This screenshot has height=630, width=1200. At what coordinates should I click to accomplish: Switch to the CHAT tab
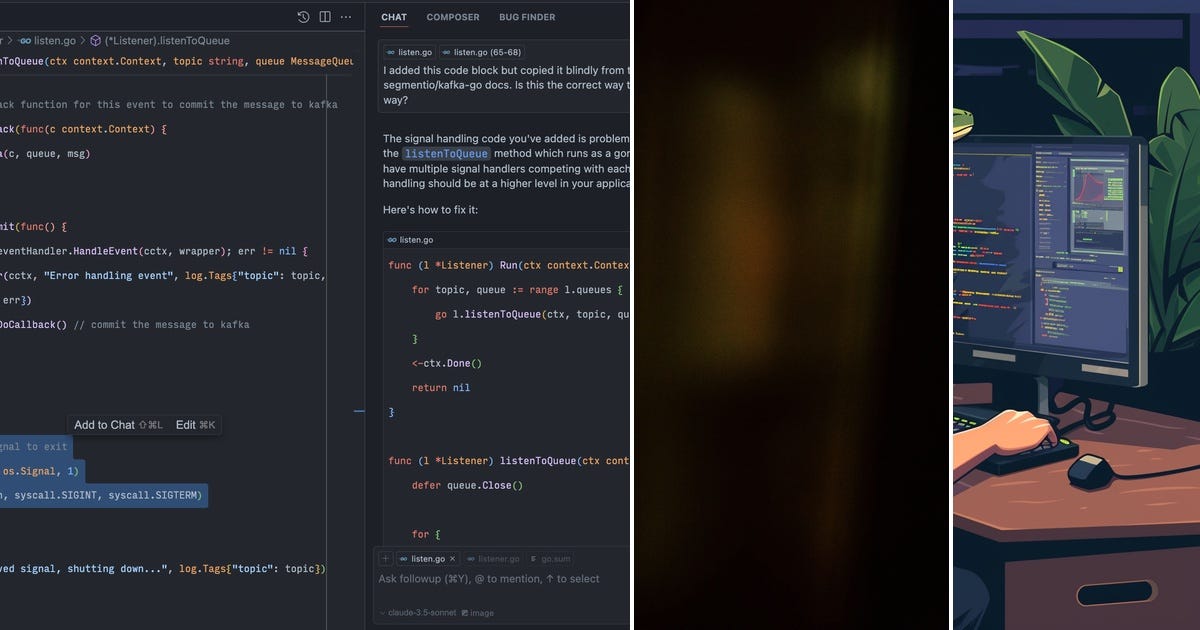tap(394, 17)
